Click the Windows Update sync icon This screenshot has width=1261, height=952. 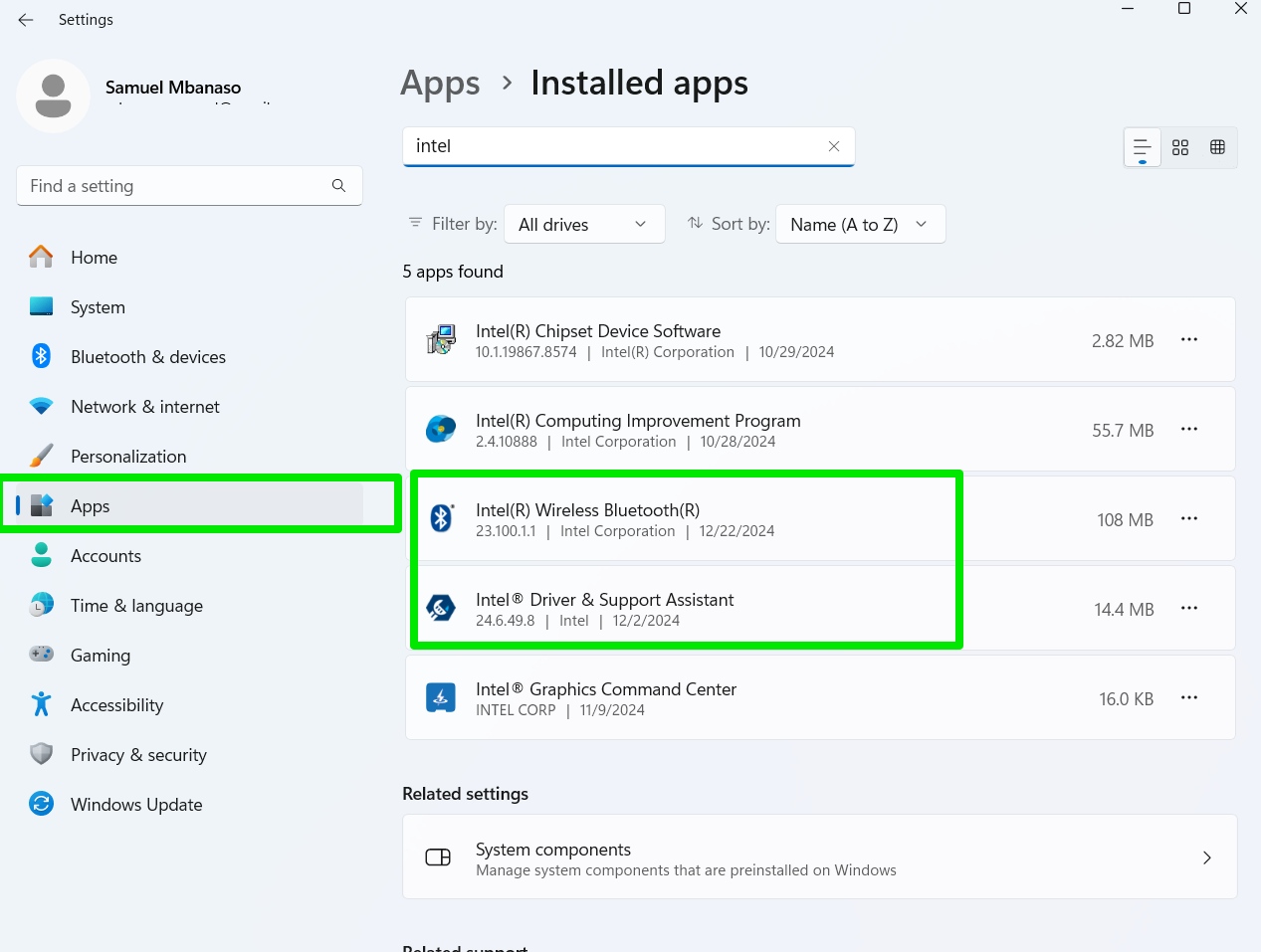[41, 804]
